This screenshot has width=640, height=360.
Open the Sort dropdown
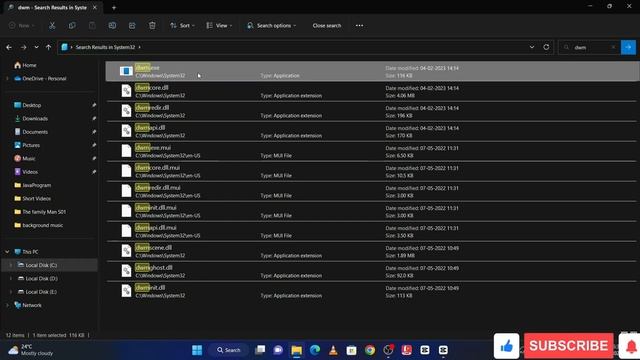[182, 25]
